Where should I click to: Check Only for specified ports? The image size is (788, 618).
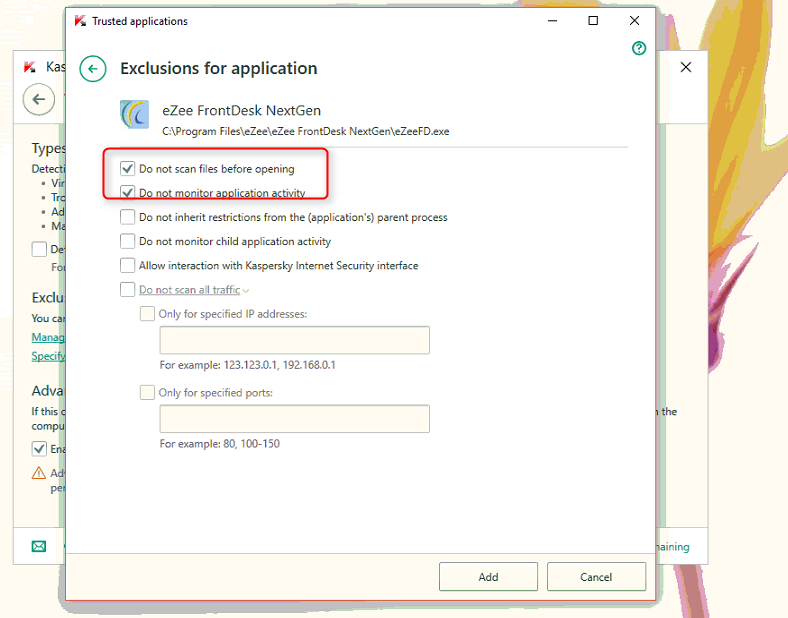point(147,392)
